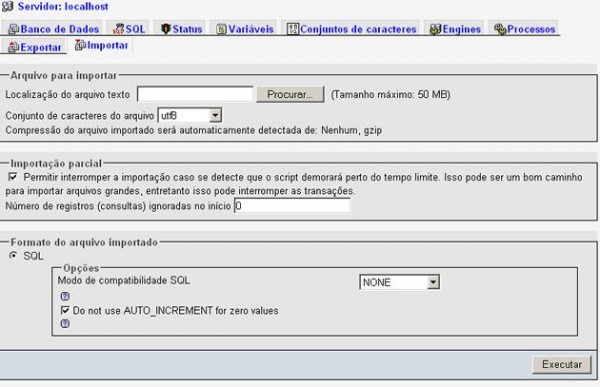This screenshot has height=387, width=600.
Task: Open the Engines tab
Action: (455, 29)
